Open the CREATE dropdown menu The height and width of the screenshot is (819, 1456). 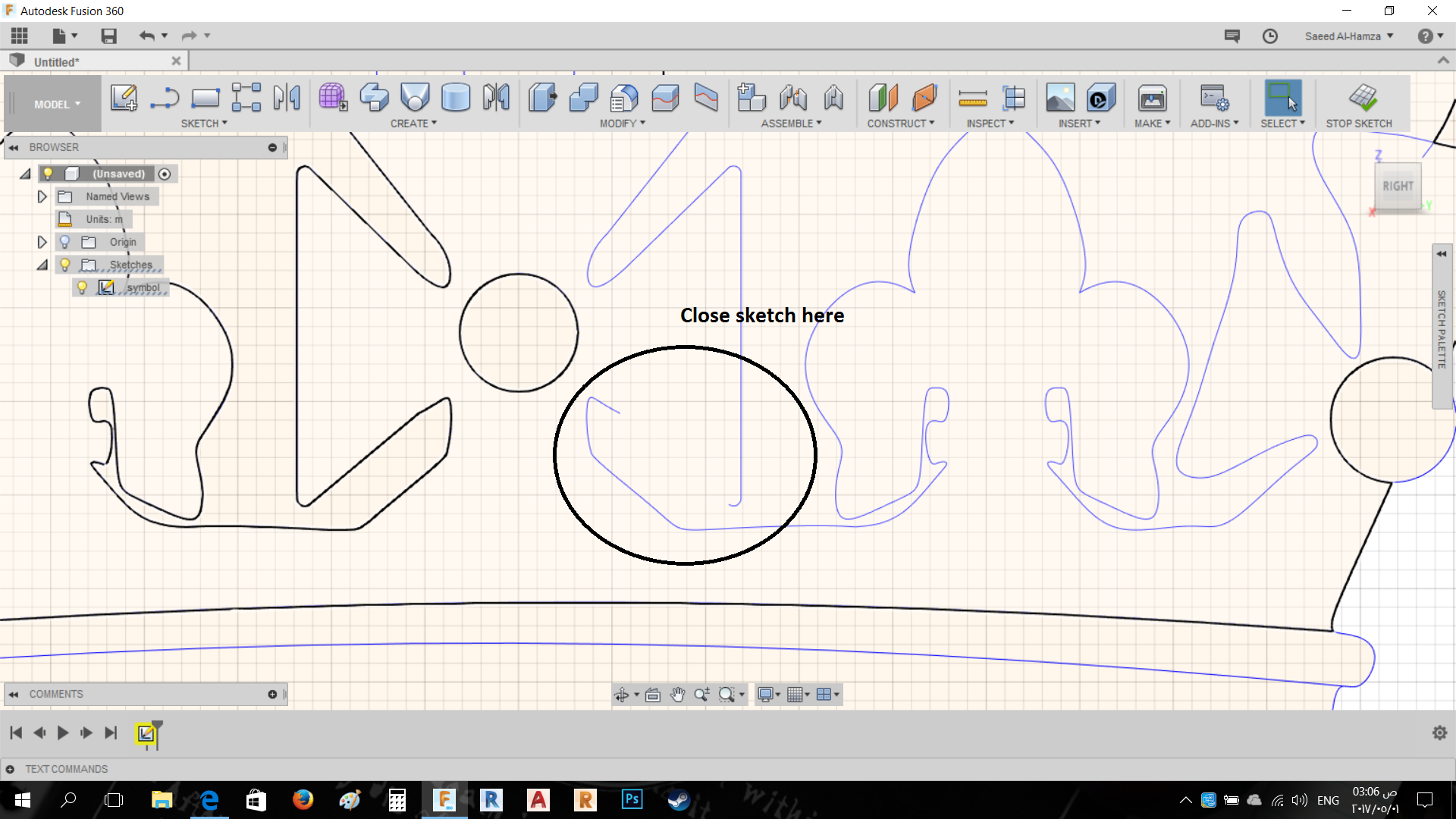[413, 123]
